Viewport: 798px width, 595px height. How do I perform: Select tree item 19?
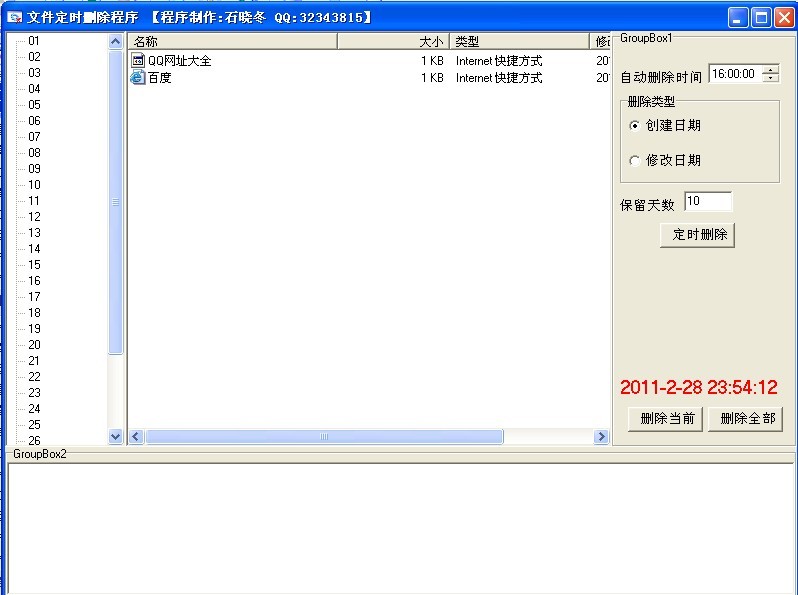click(x=34, y=329)
